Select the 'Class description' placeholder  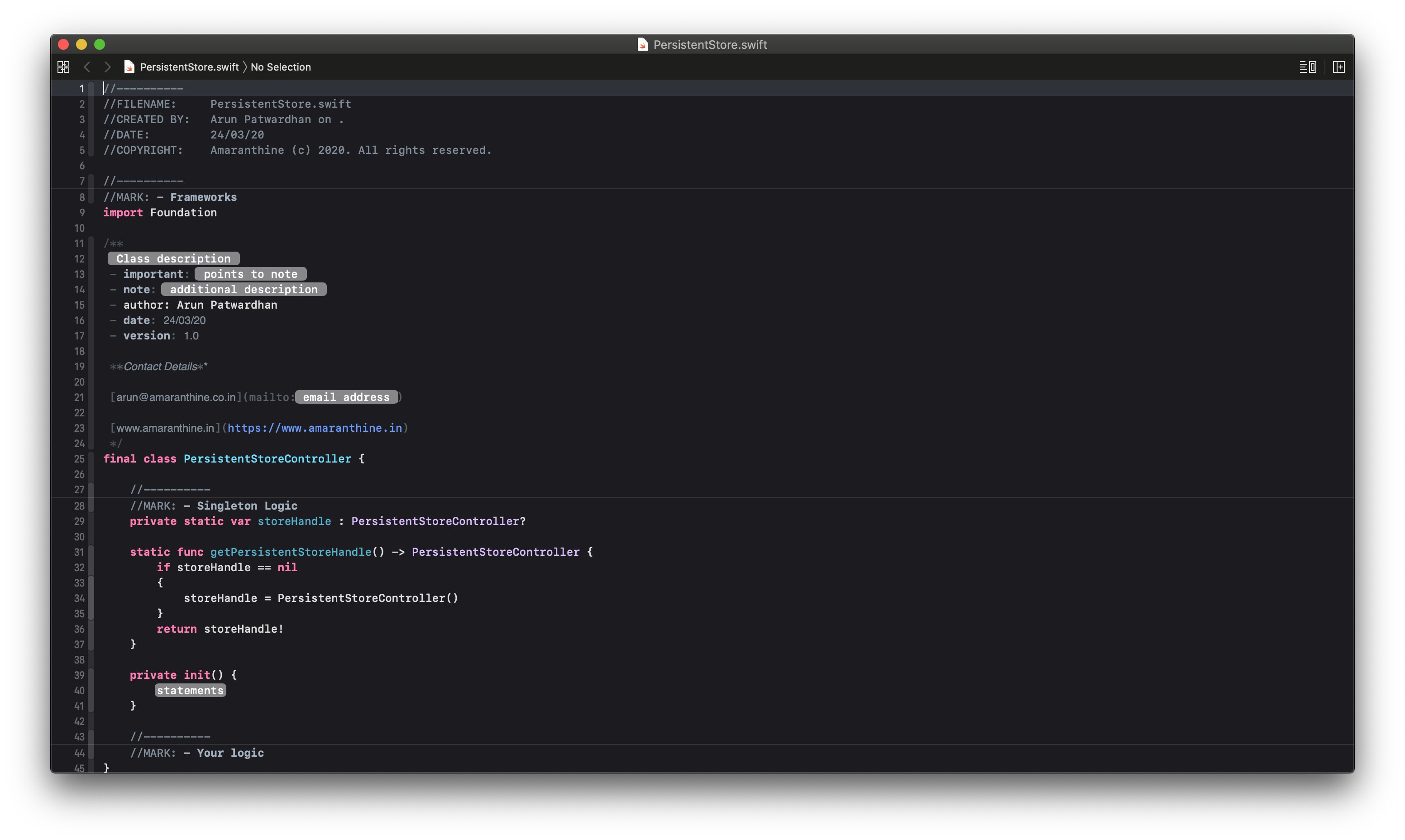[173, 259]
